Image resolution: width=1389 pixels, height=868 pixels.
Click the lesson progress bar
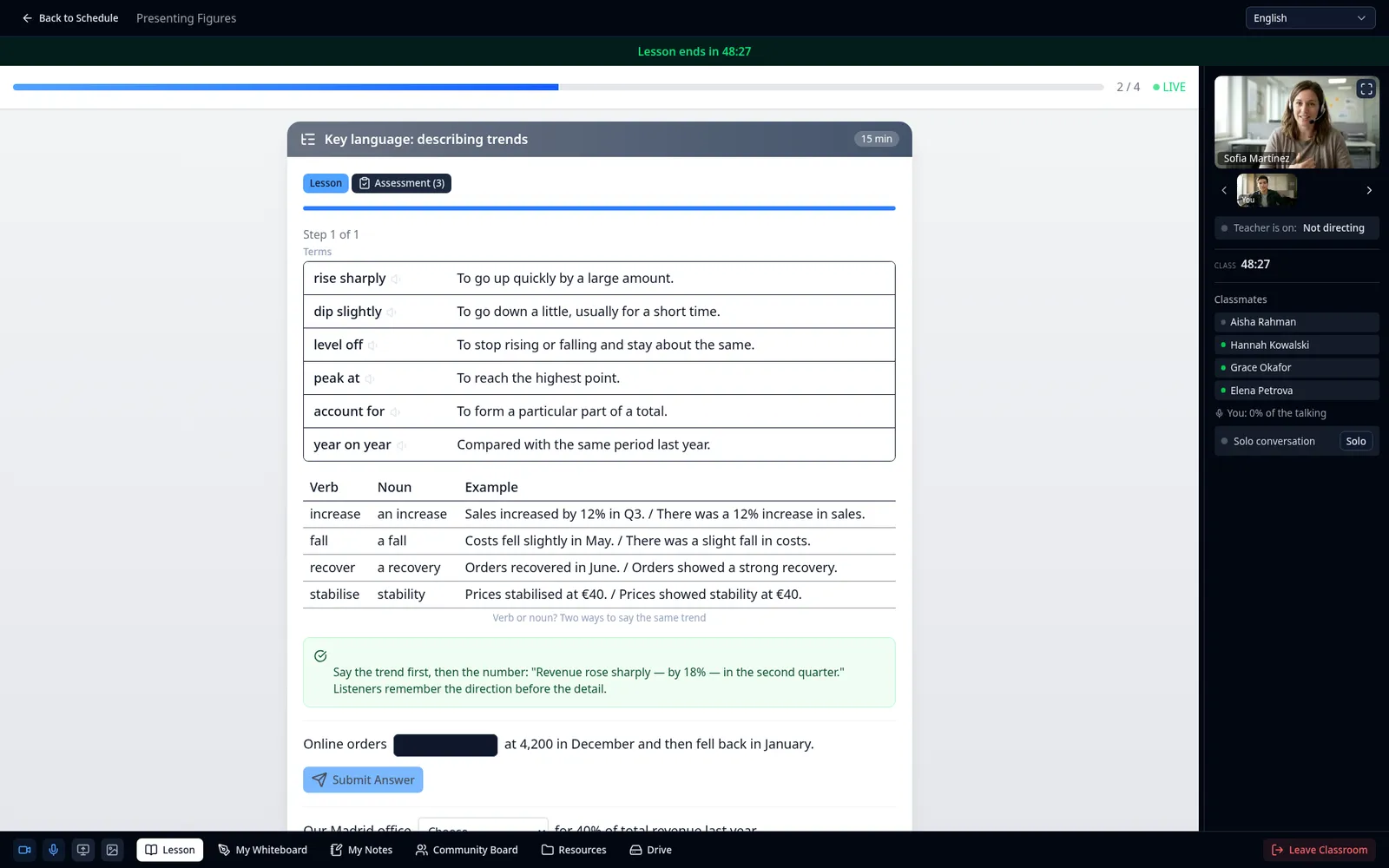point(558,87)
